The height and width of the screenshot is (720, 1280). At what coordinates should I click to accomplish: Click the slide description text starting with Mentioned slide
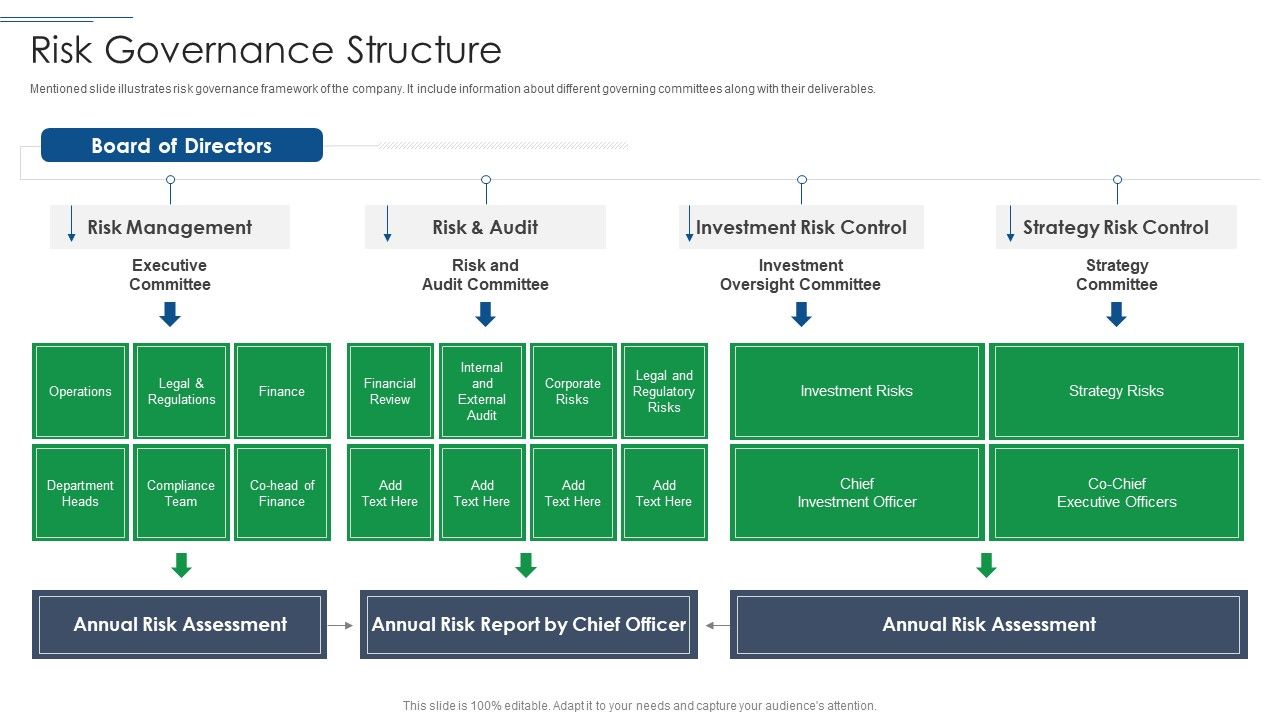click(453, 89)
